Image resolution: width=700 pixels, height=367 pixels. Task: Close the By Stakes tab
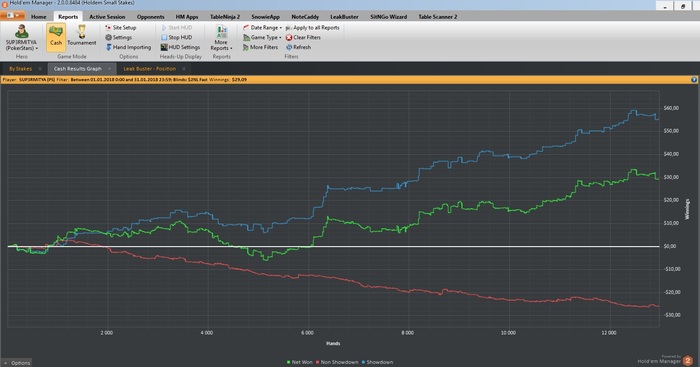[x=40, y=69]
